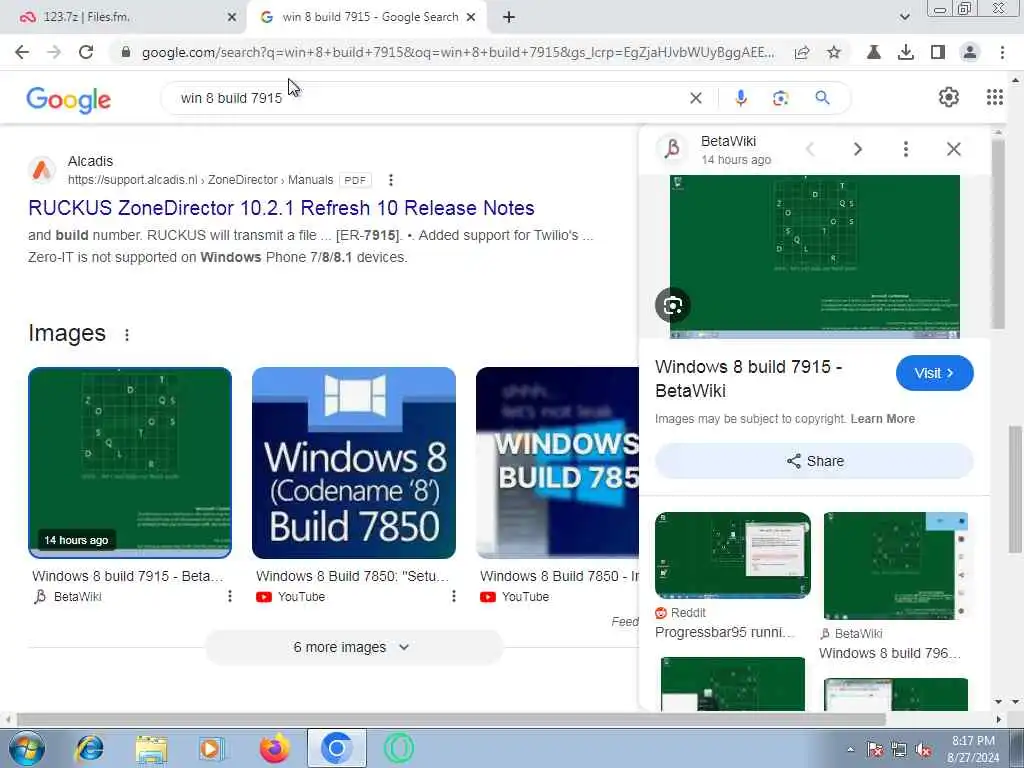Open Windows Explorer from taskbar
Viewport: 1024px width, 768px height.
tap(151, 748)
